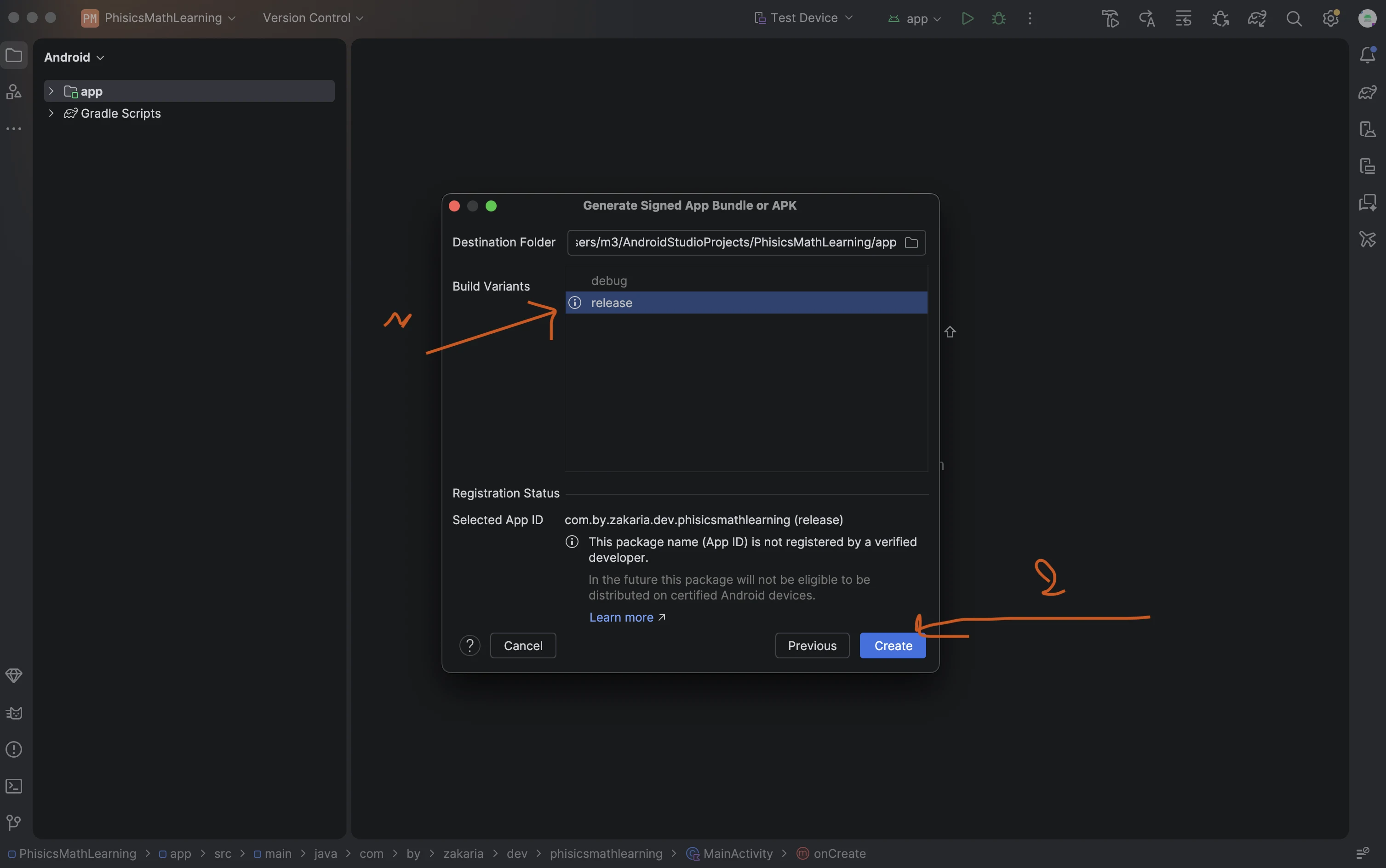Open the Git version control tool icon
Image resolution: width=1386 pixels, height=868 pixels.
click(x=14, y=822)
